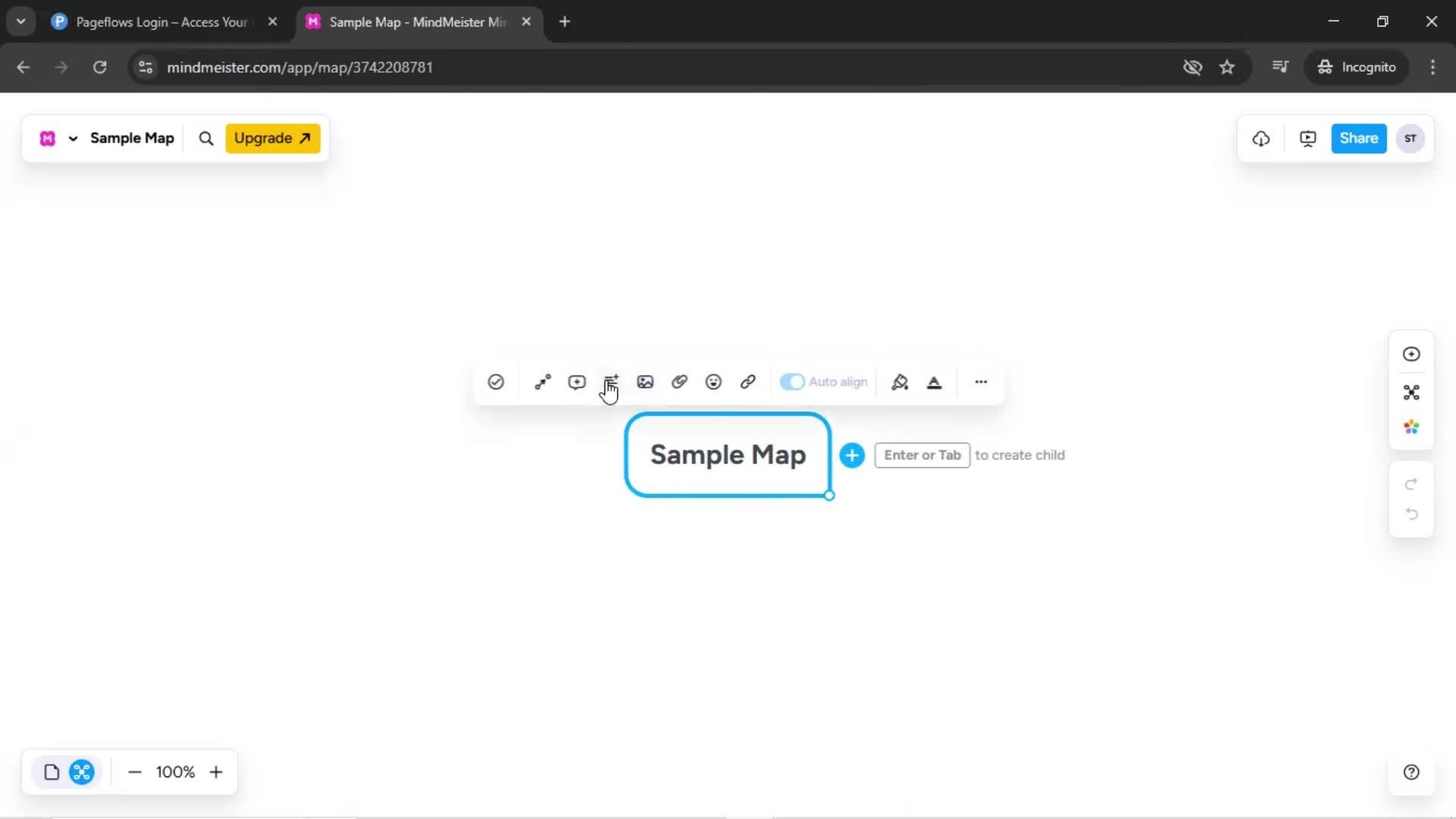This screenshot has height=819, width=1456.
Task: Click the add topic circle-plus sidebar icon
Action: click(x=1411, y=354)
